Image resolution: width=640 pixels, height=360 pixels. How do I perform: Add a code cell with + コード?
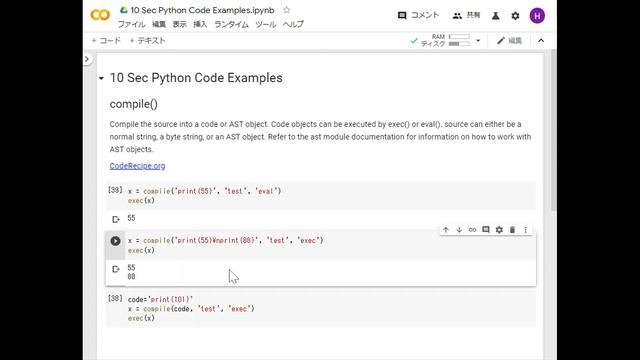coord(106,40)
